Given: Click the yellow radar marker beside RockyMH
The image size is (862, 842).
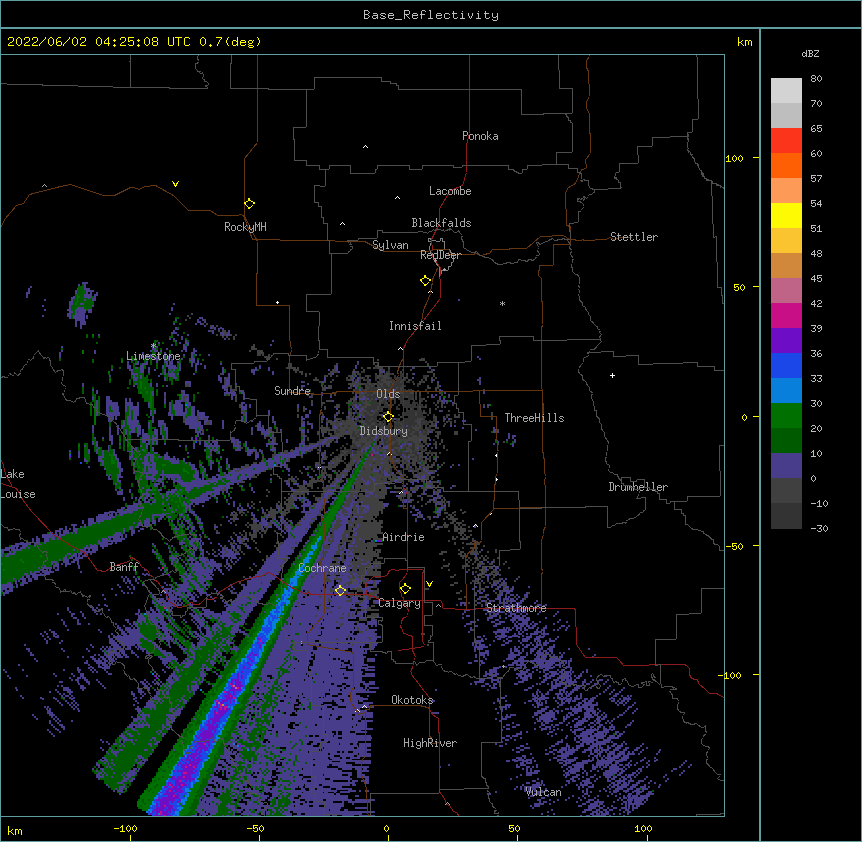Looking at the screenshot, I should click(249, 204).
